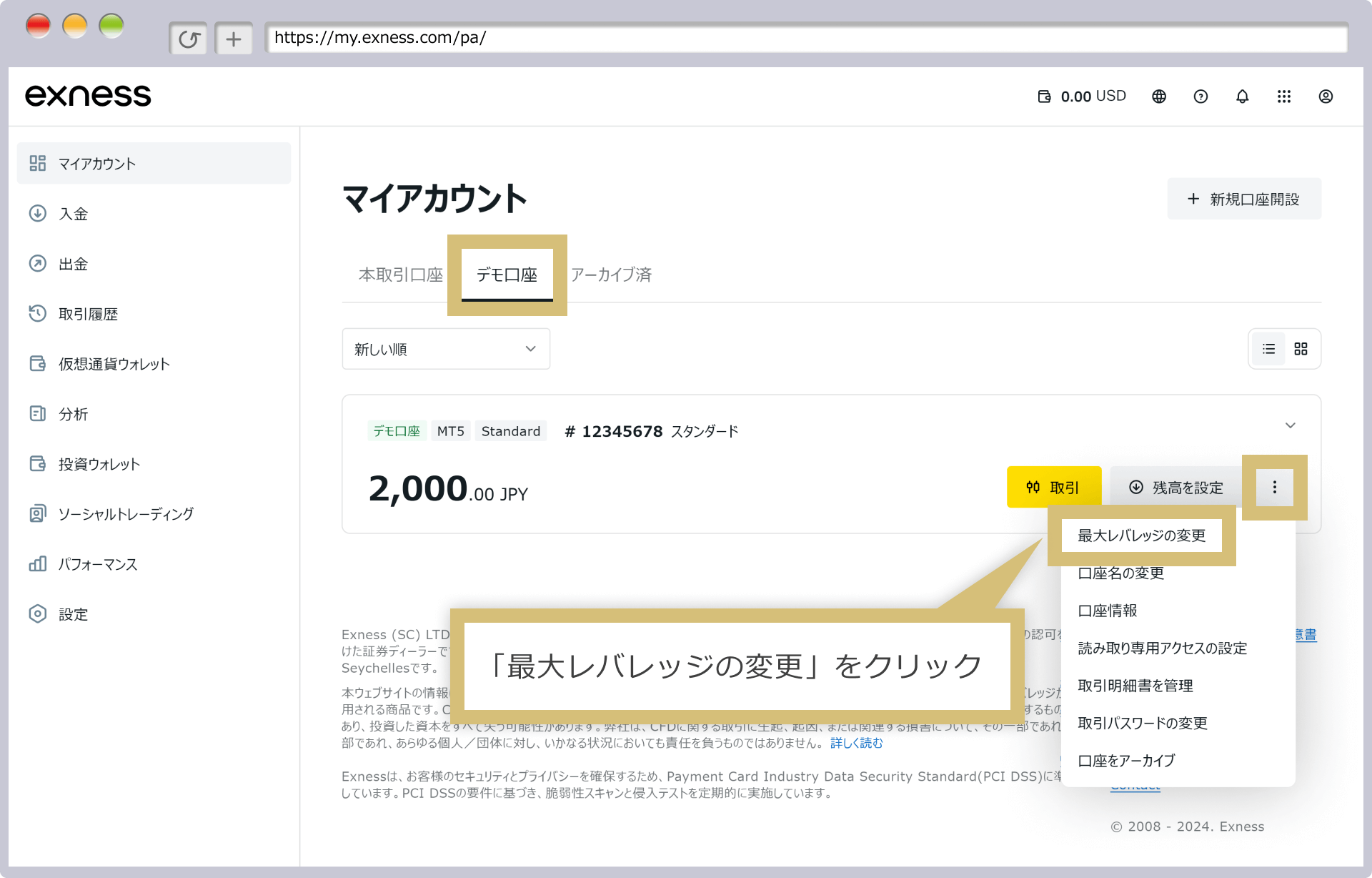The height and width of the screenshot is (878, 1372).
Task: Switch to grid view icon
Action: 1301,349
